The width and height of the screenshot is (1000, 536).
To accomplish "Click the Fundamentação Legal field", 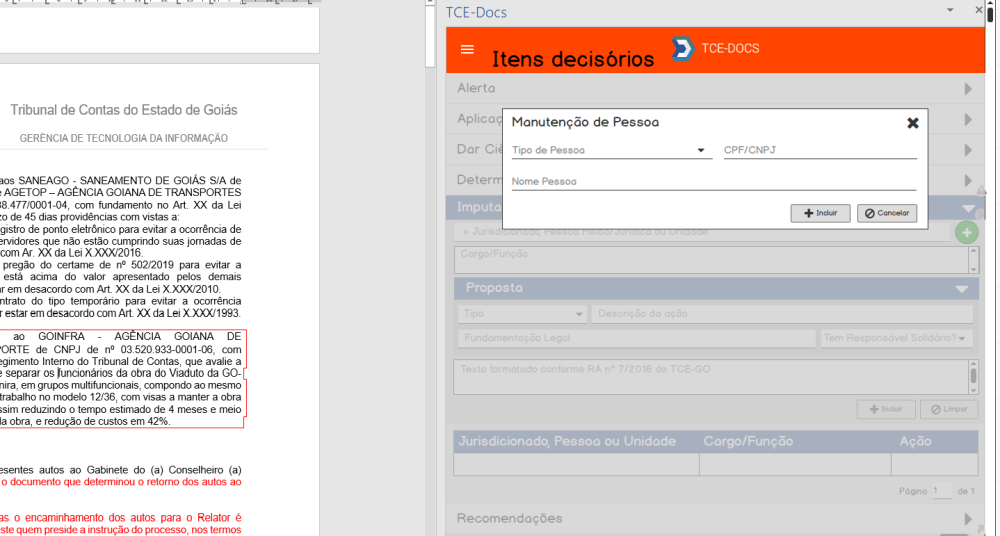I will click(635, 339).
